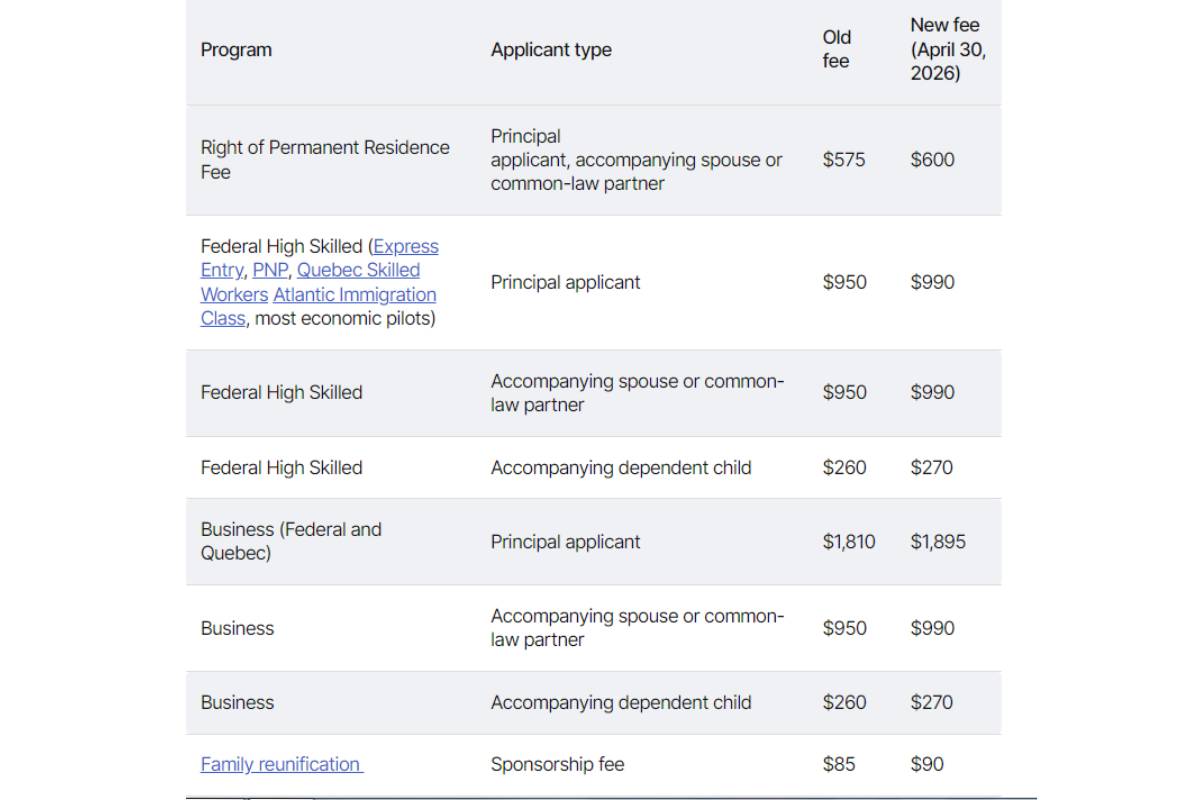Click the $85 sponsorship old fee

[839, 764]
